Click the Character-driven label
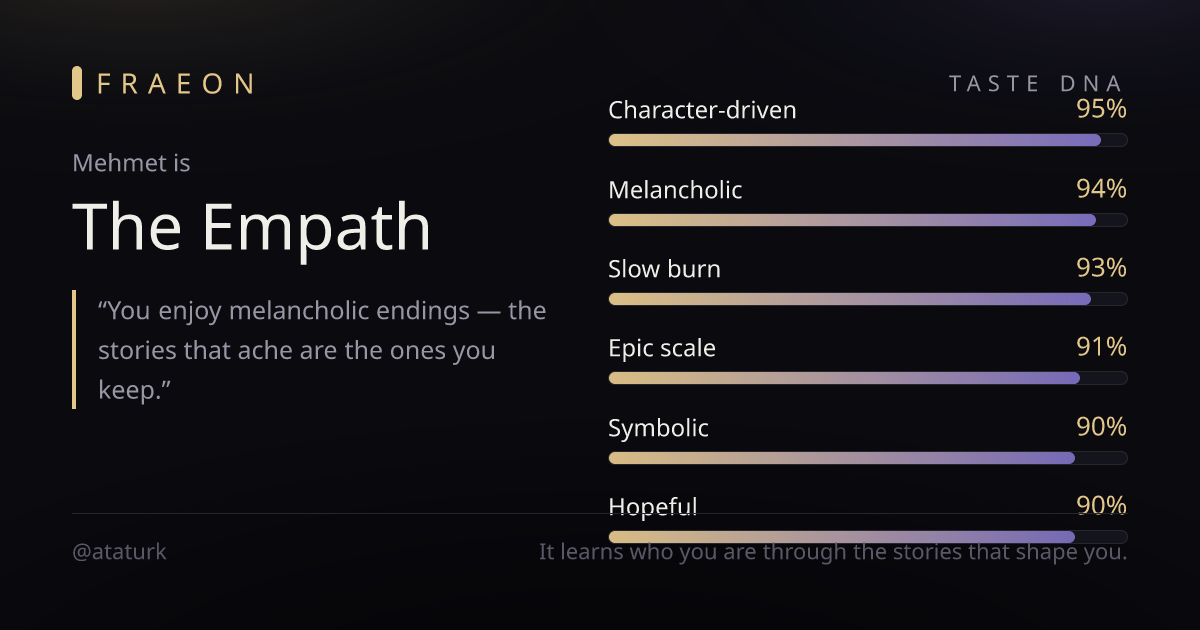Screen dimensions: 1200x630 (x=702, y=110)
